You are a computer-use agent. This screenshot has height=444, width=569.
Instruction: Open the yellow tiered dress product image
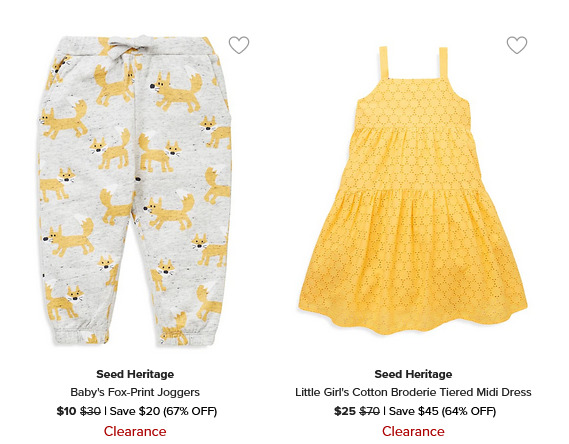pos(413,190)
